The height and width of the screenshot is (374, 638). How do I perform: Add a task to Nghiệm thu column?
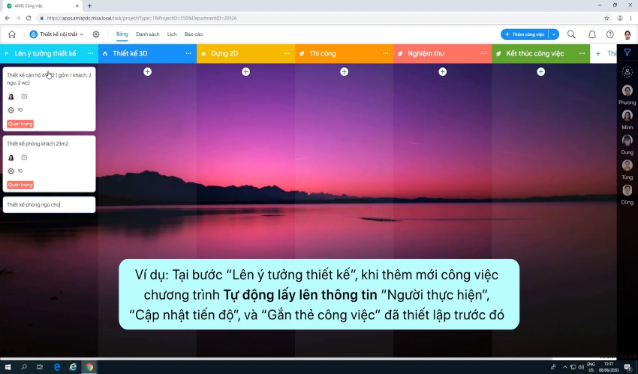coord(442,72)
